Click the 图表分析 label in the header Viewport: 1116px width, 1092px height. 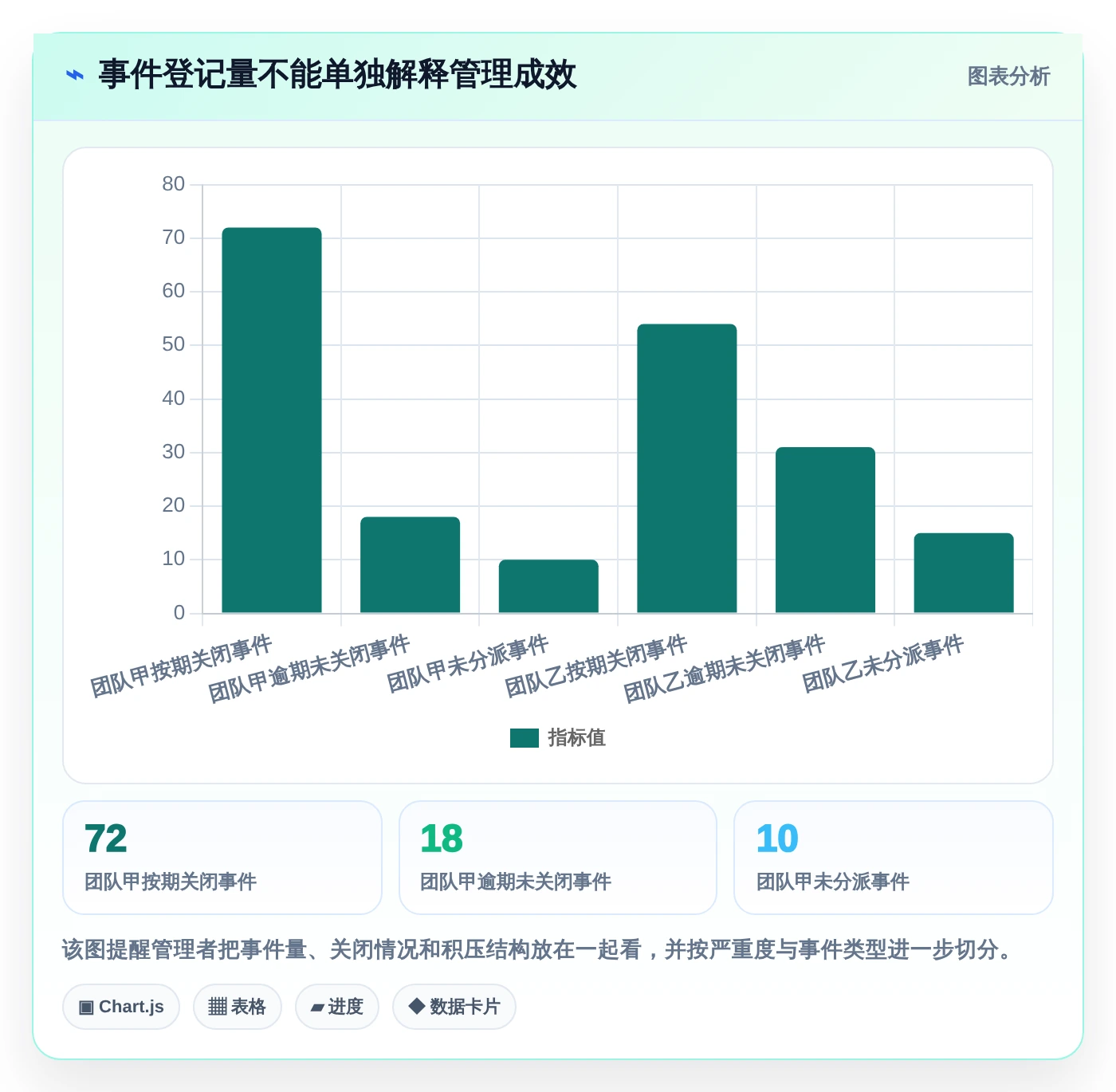[x=1008, y=77]
